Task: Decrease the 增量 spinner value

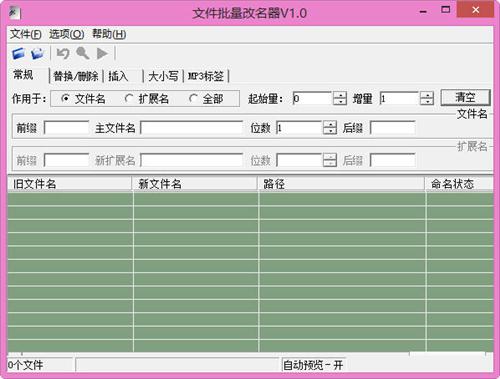Action: [427, 102]
